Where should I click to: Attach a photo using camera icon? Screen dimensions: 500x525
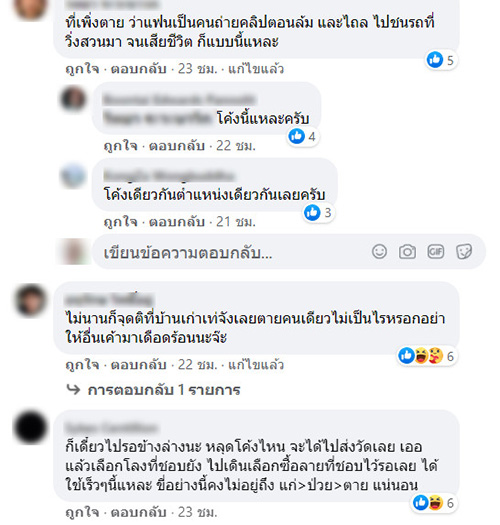pyautogui.click(x=407, y=251)
